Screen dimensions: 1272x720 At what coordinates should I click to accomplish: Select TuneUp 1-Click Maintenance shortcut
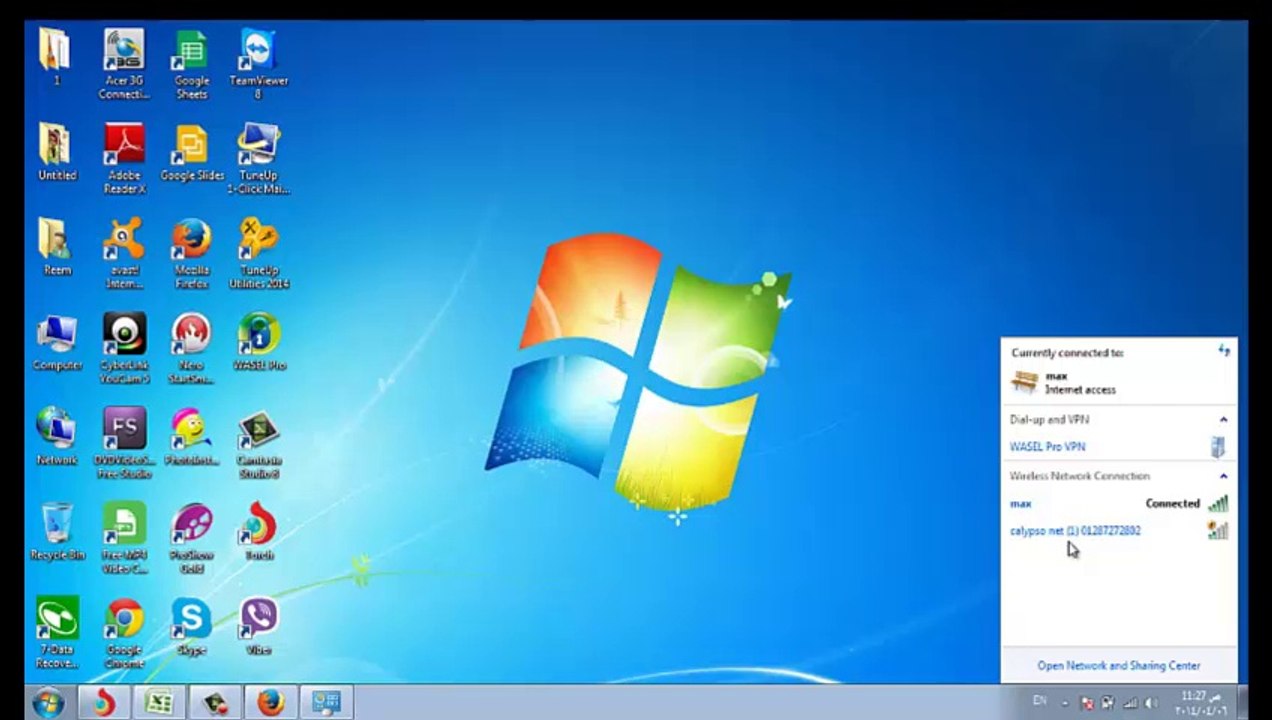(x=258, y=158)
